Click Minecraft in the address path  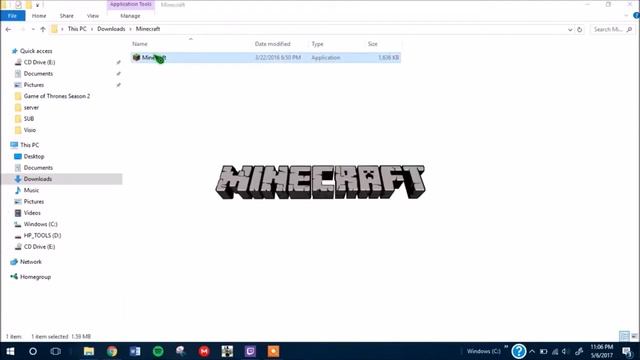point(148,29)
